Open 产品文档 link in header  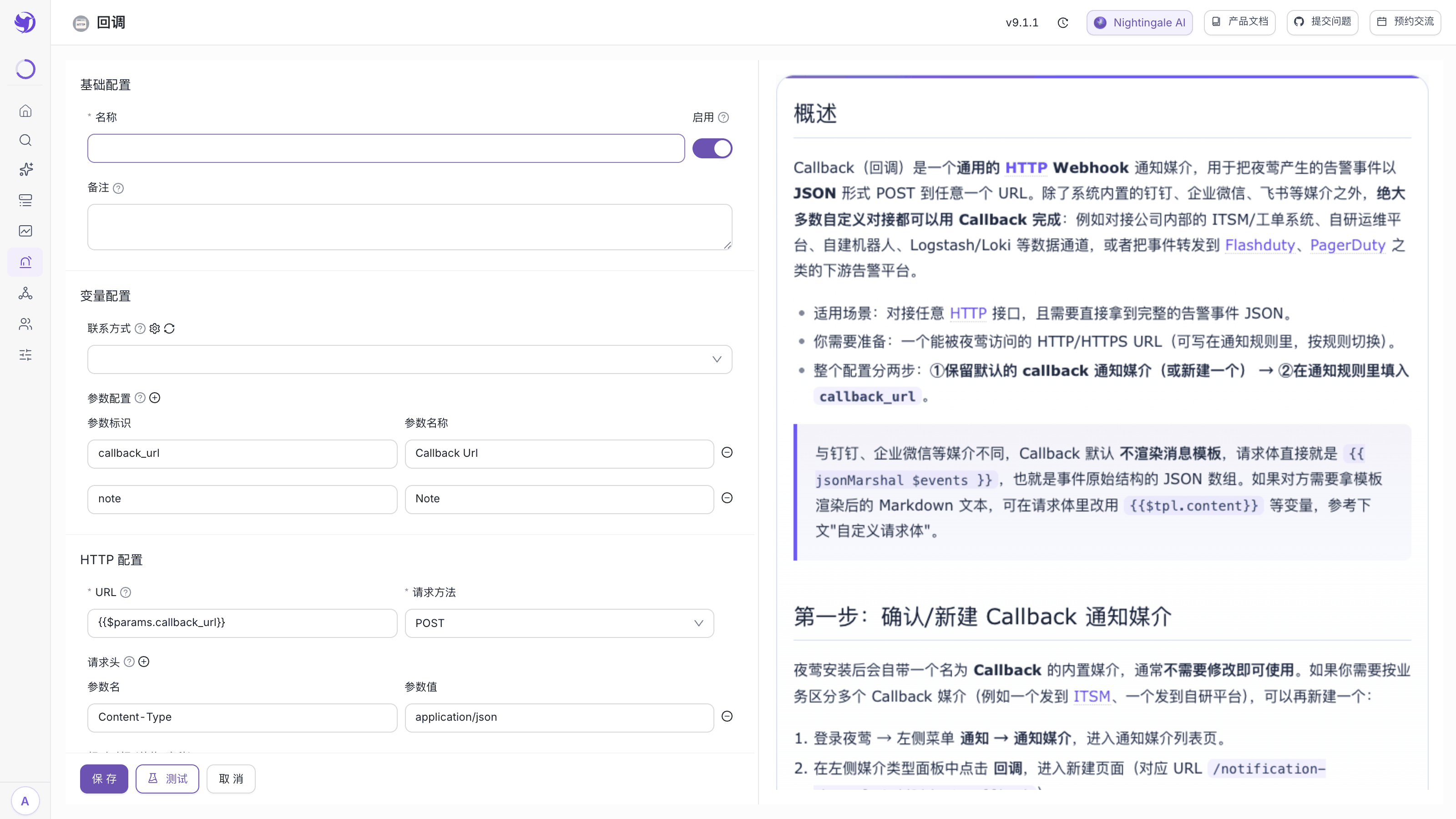1239,23
